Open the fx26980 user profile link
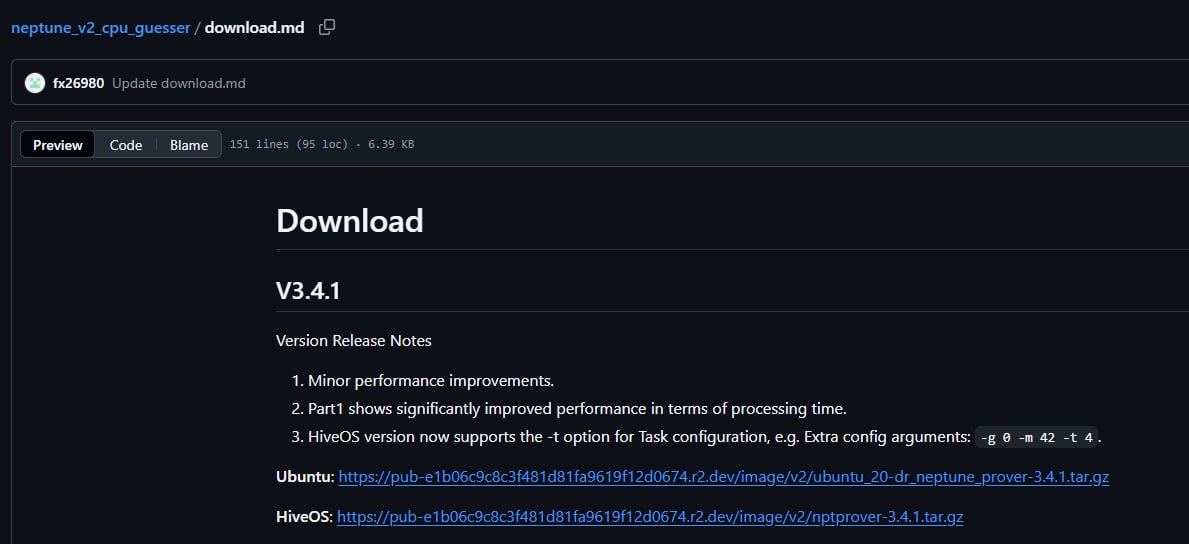The image size is (1189, 544). tap(78, 83)
